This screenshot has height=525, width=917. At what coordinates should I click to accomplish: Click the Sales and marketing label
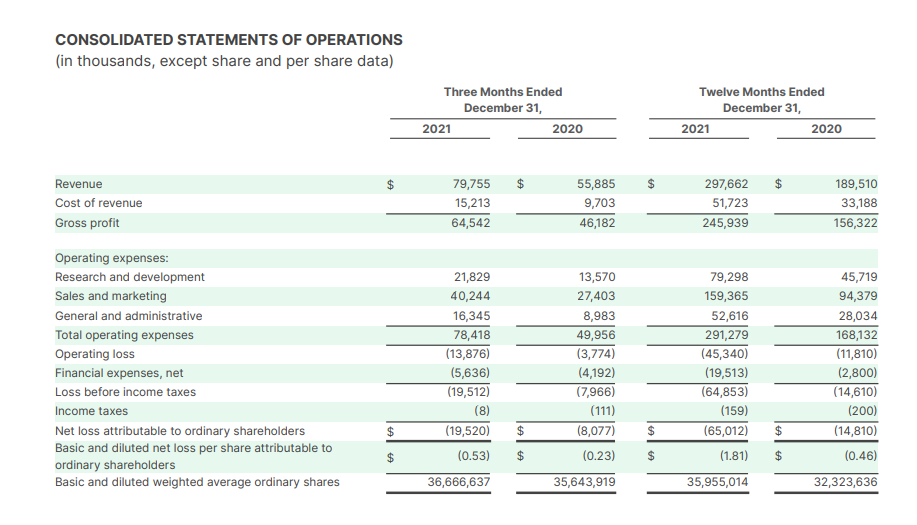pyautogui.click(x=111, y=296)
